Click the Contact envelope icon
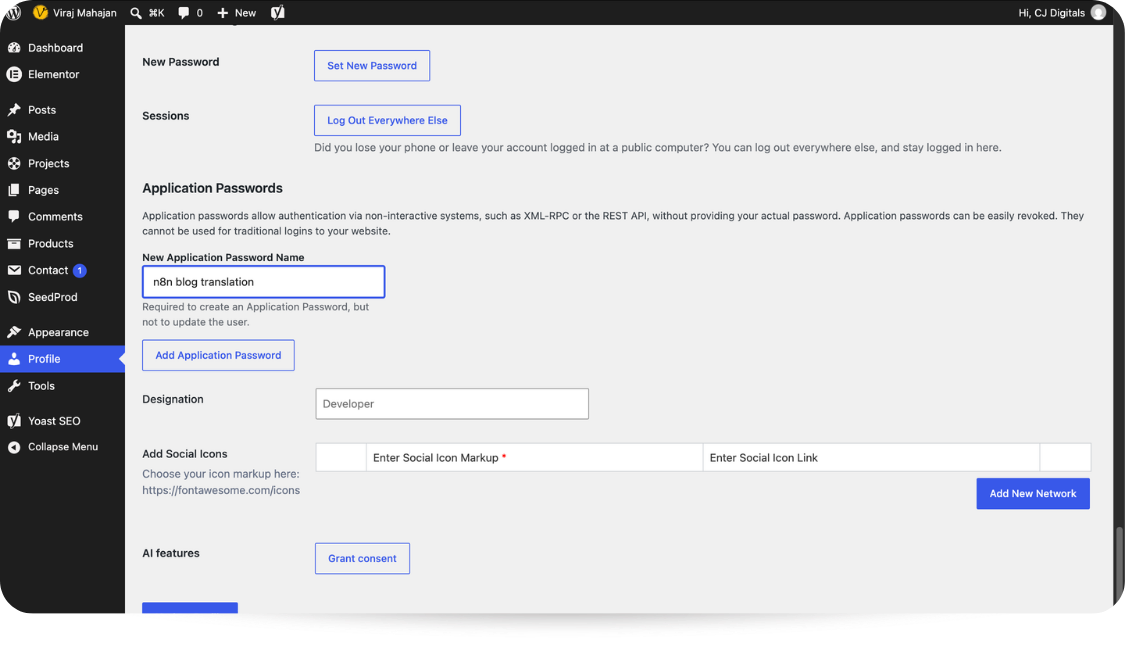The height and width of the screenshot is (648, 1125). 14,270
